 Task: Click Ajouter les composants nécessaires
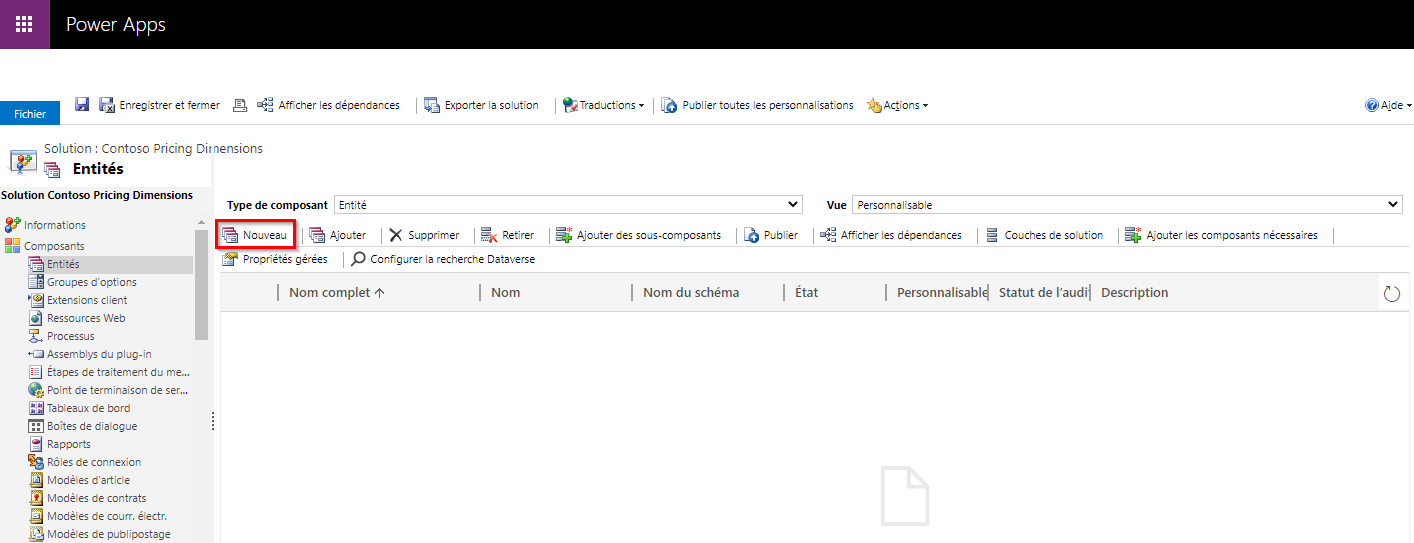pyautogui.click(x=1221, y=235)
